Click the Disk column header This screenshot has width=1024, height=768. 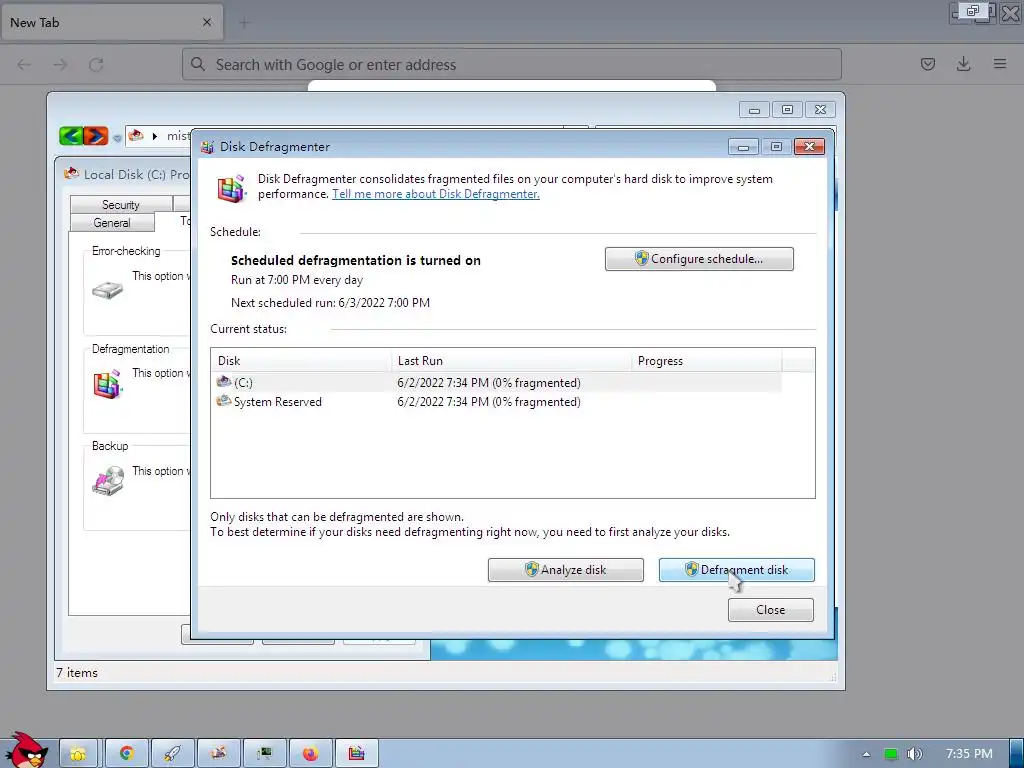pyautogui.click(x=301, y=360)
